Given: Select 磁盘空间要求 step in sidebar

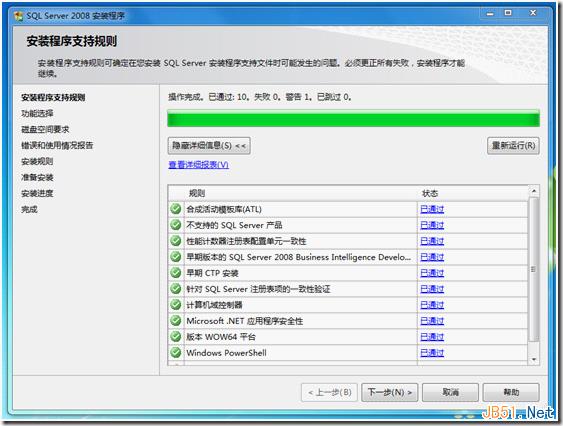Looking at the screenshot, I should 45,129.
